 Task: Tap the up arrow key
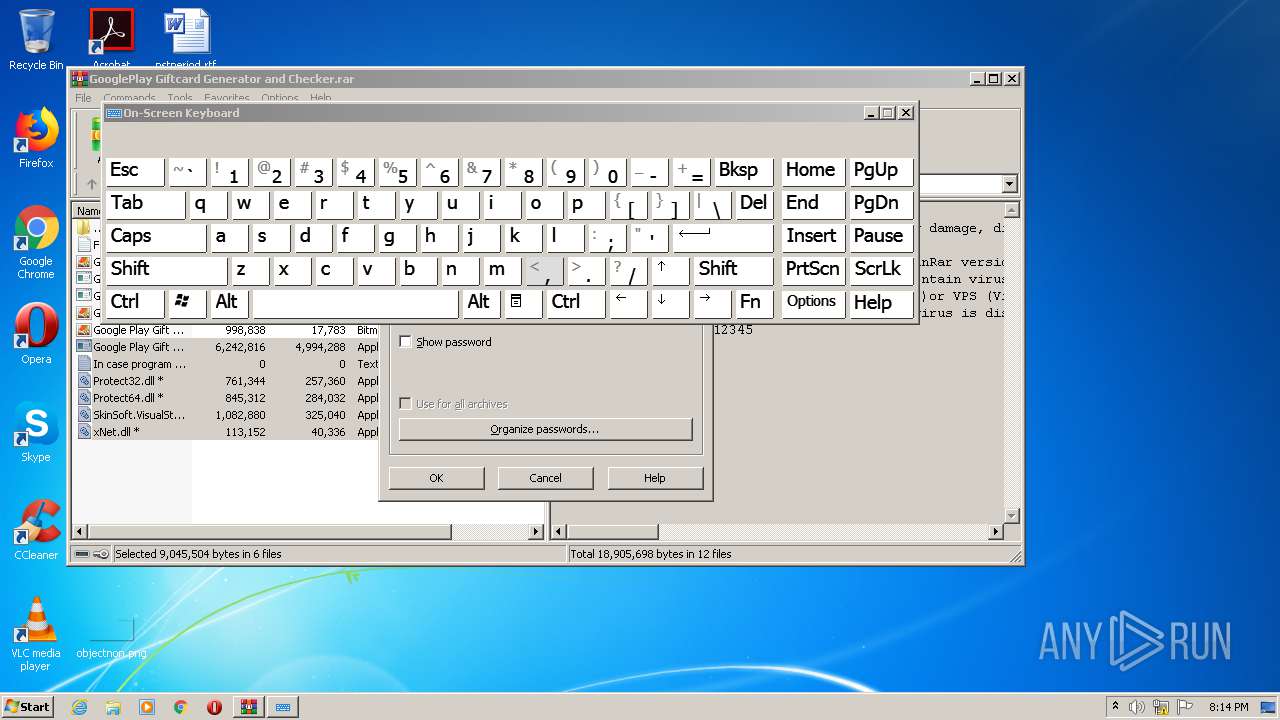pyautogui.click(x=668, y=270)
